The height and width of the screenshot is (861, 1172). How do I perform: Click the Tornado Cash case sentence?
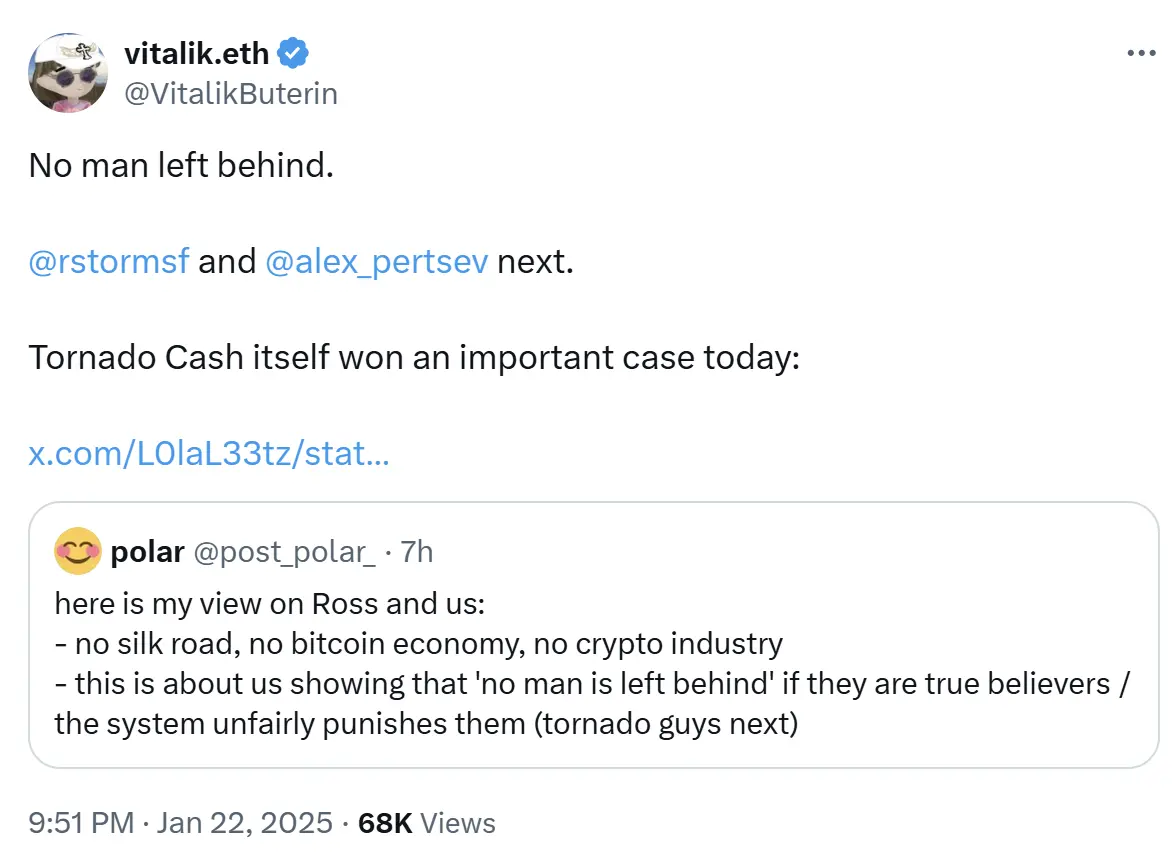point(414,357)
